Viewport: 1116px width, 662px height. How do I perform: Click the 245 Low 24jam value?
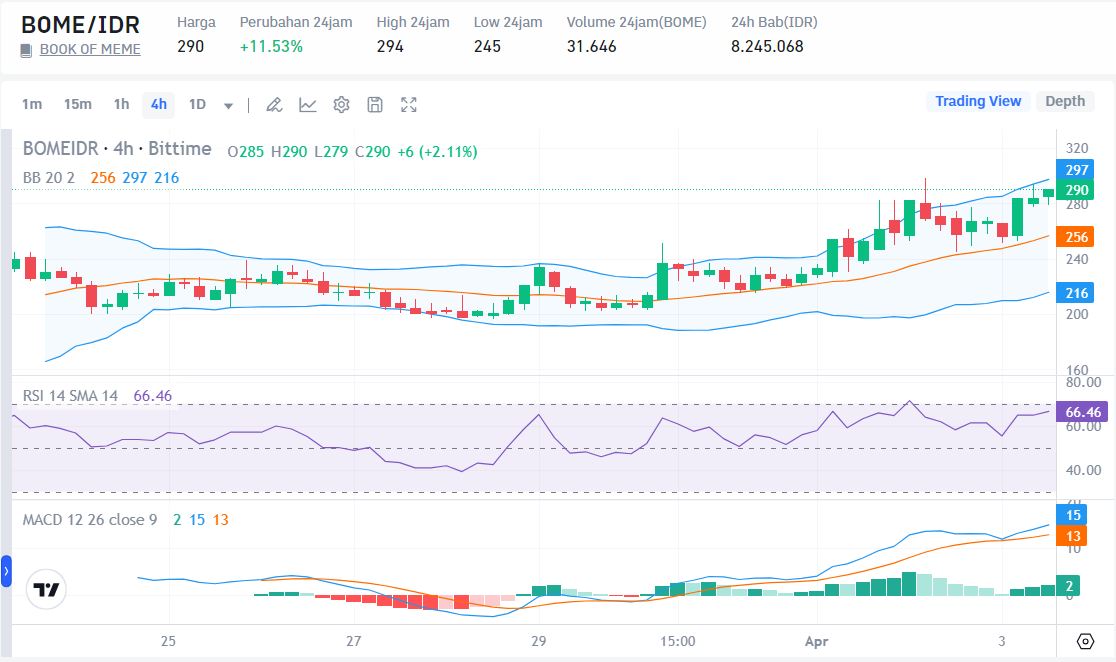(x=488, y=47)
